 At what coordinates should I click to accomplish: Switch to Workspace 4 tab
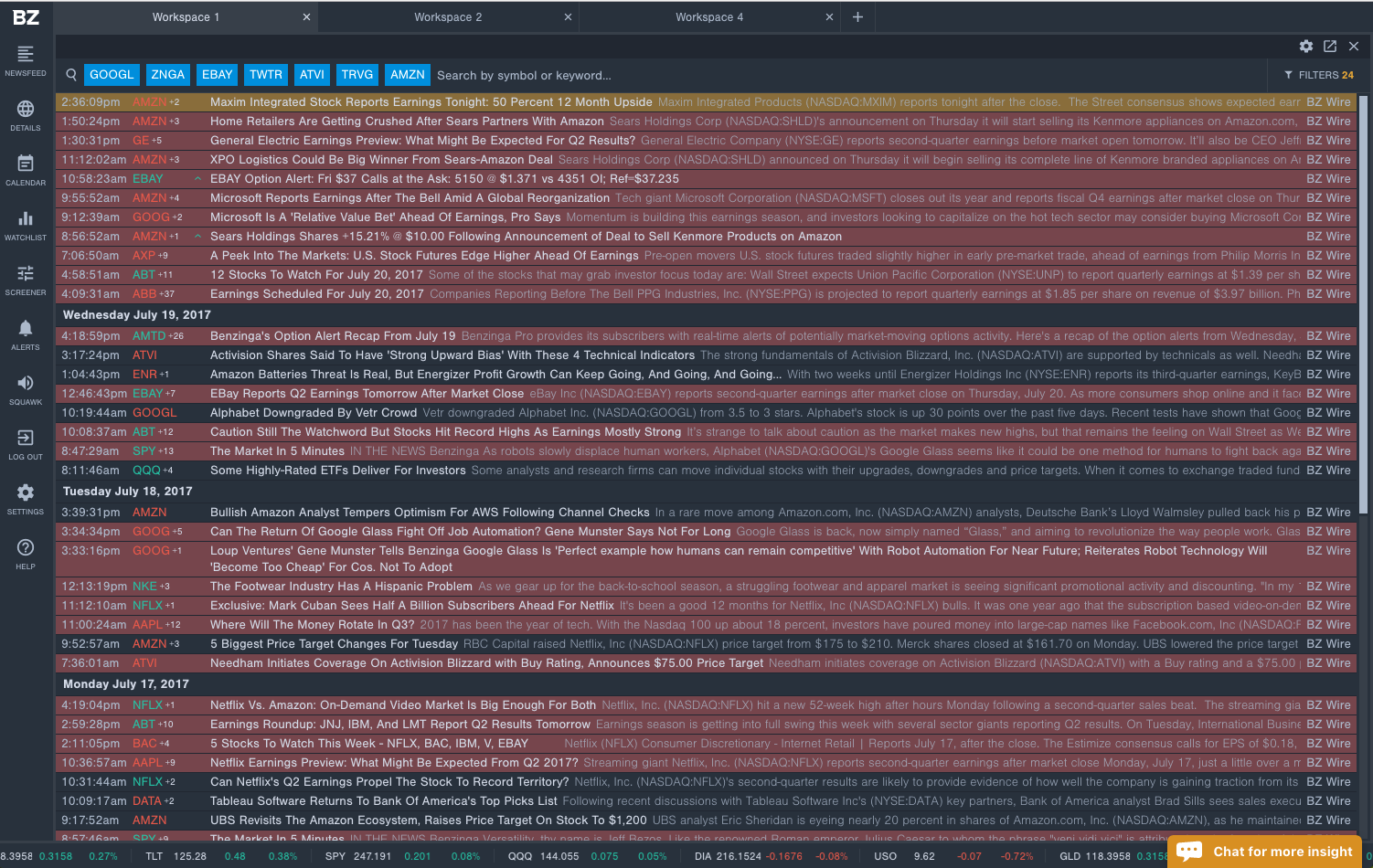pyautogui.click(x=709, y=17)
